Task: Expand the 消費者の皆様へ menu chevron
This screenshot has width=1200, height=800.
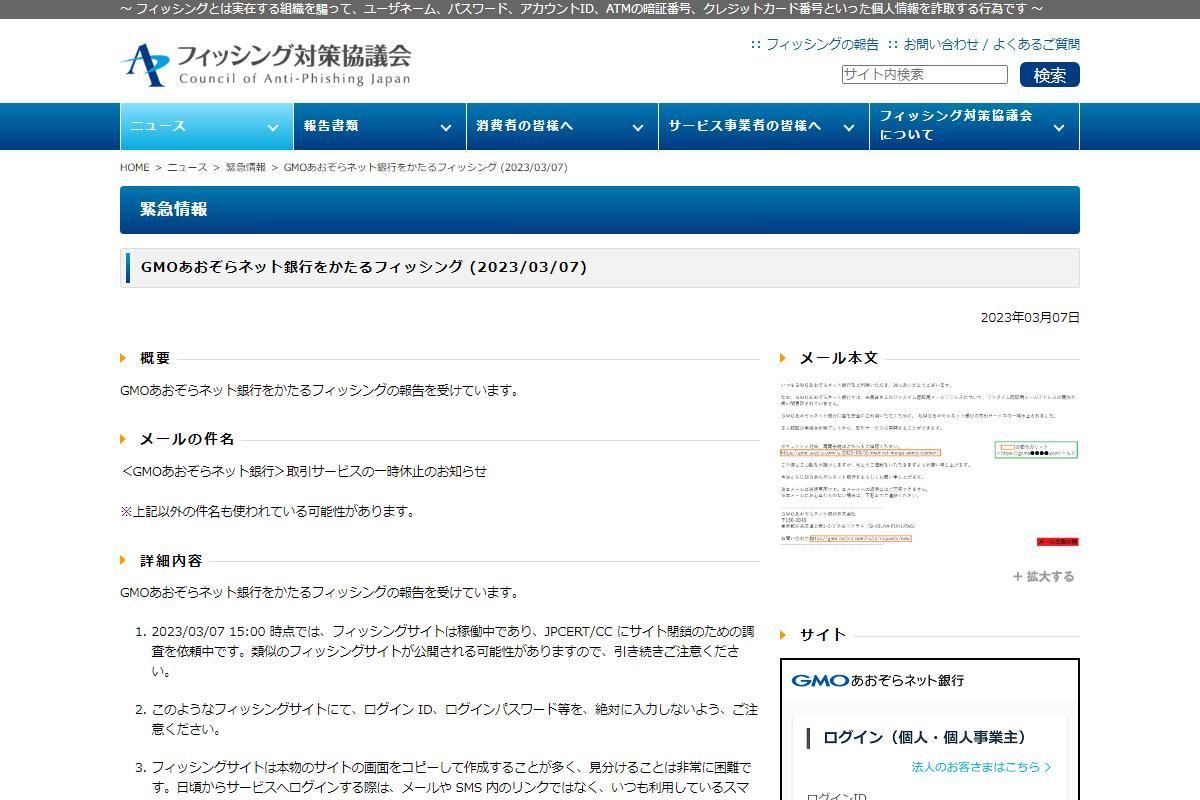Action: 638,127
